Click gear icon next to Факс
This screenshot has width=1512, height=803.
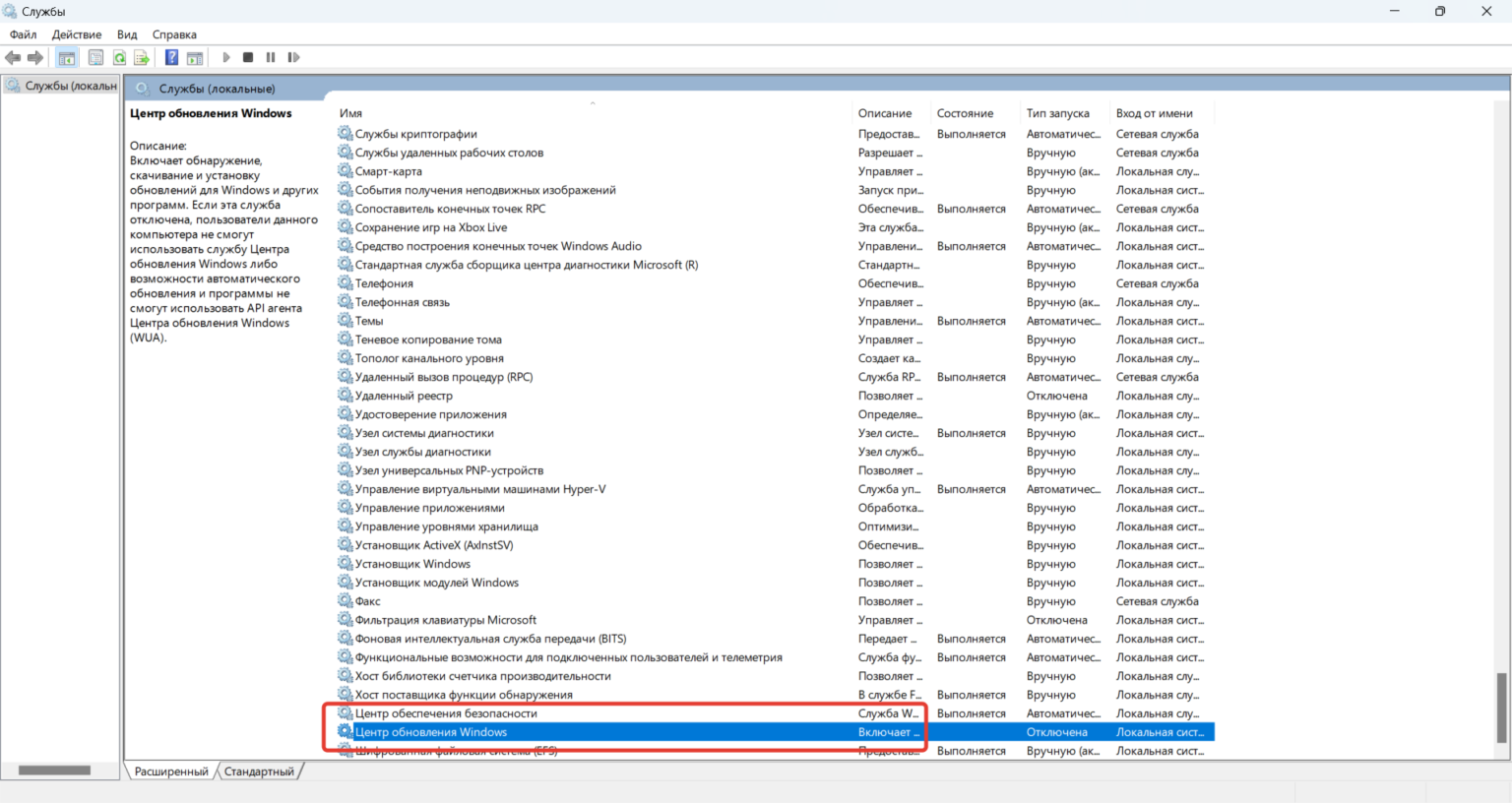click(346, 601)
